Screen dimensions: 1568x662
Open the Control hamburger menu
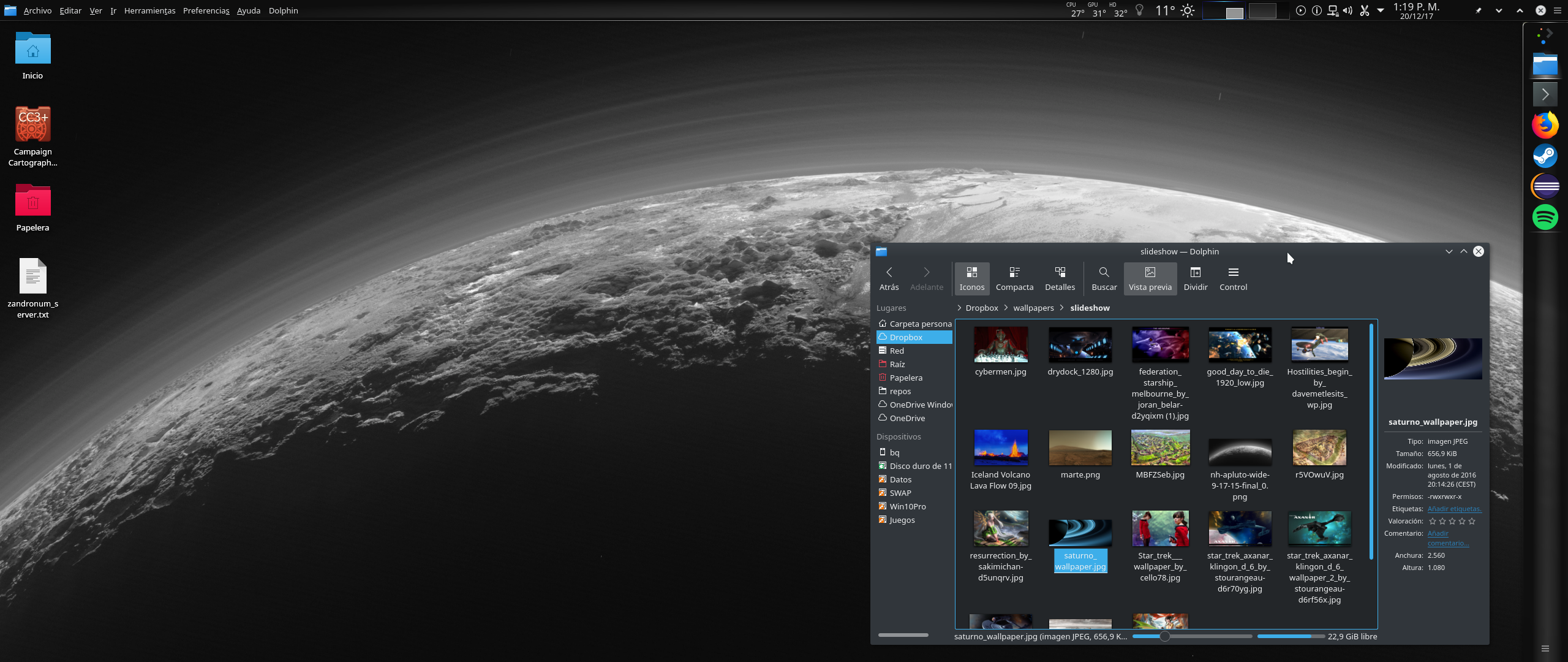(1233, 278)
